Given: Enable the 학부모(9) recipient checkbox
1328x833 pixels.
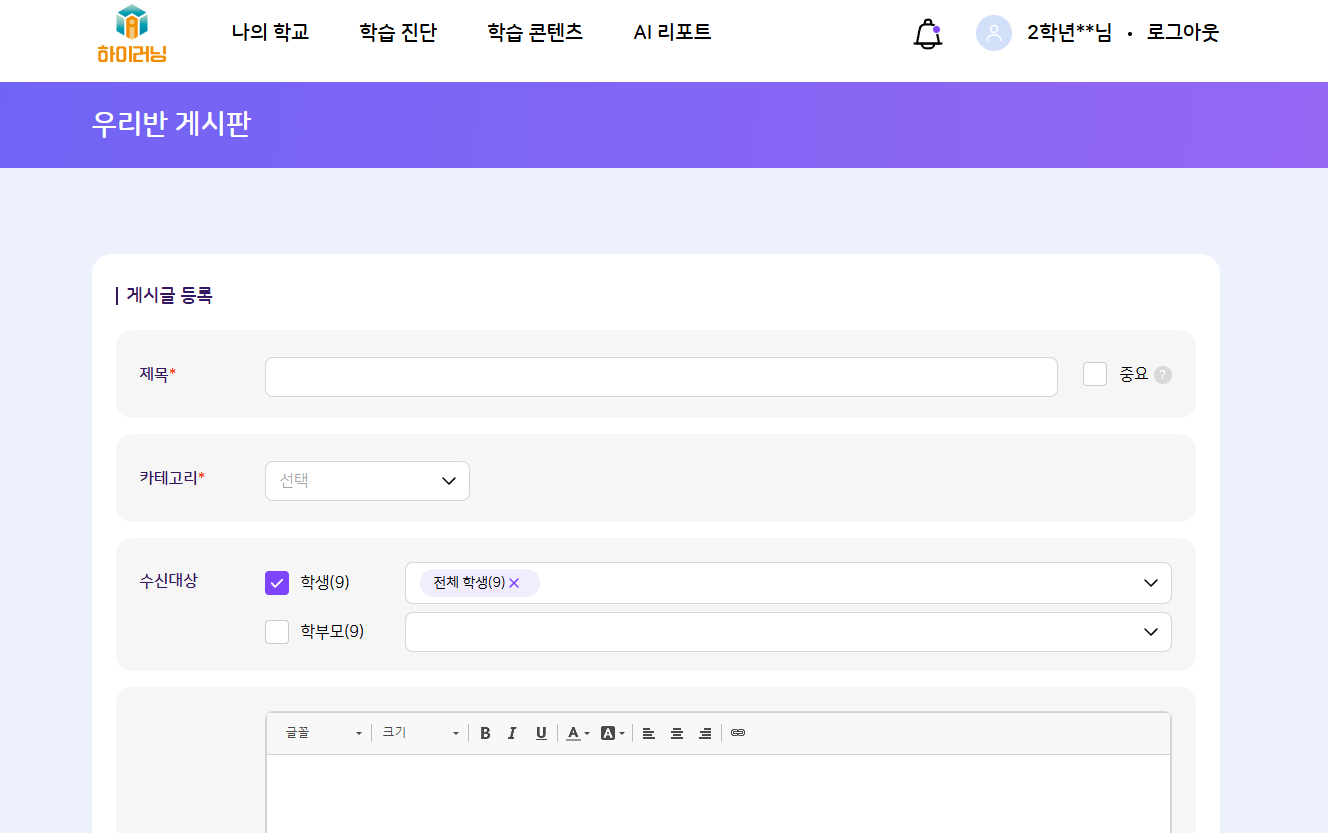Looking at the screenshot, I should pyautogui.click(x=277, y=632).
